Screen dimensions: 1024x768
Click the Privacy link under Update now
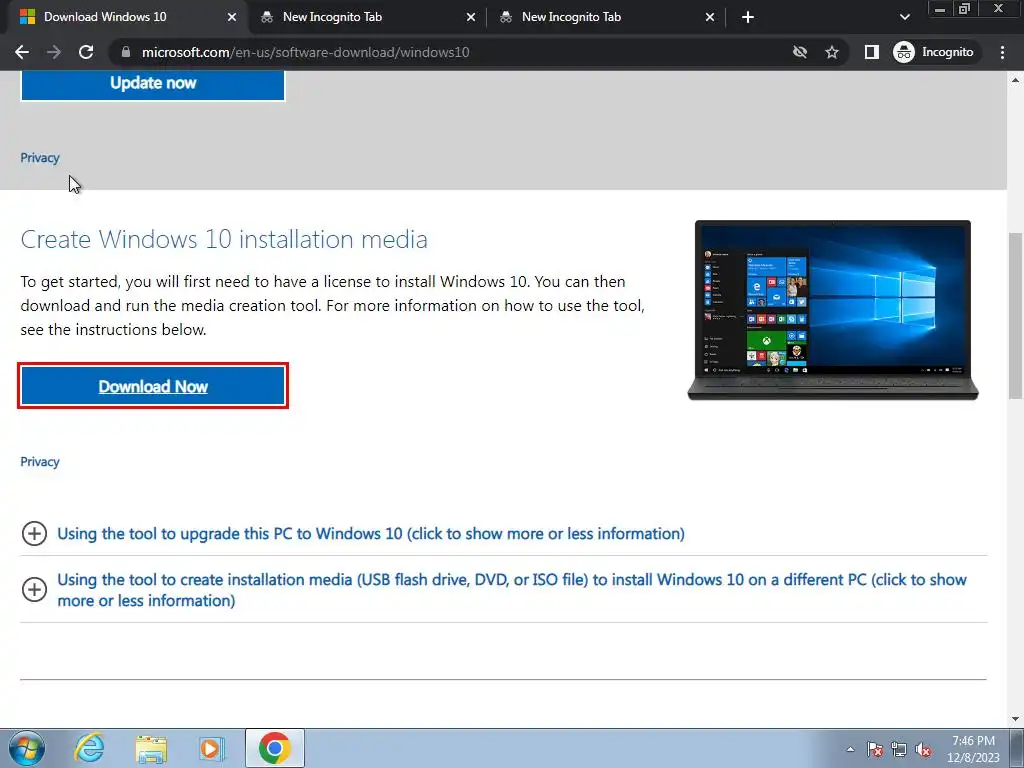[40, 158]
